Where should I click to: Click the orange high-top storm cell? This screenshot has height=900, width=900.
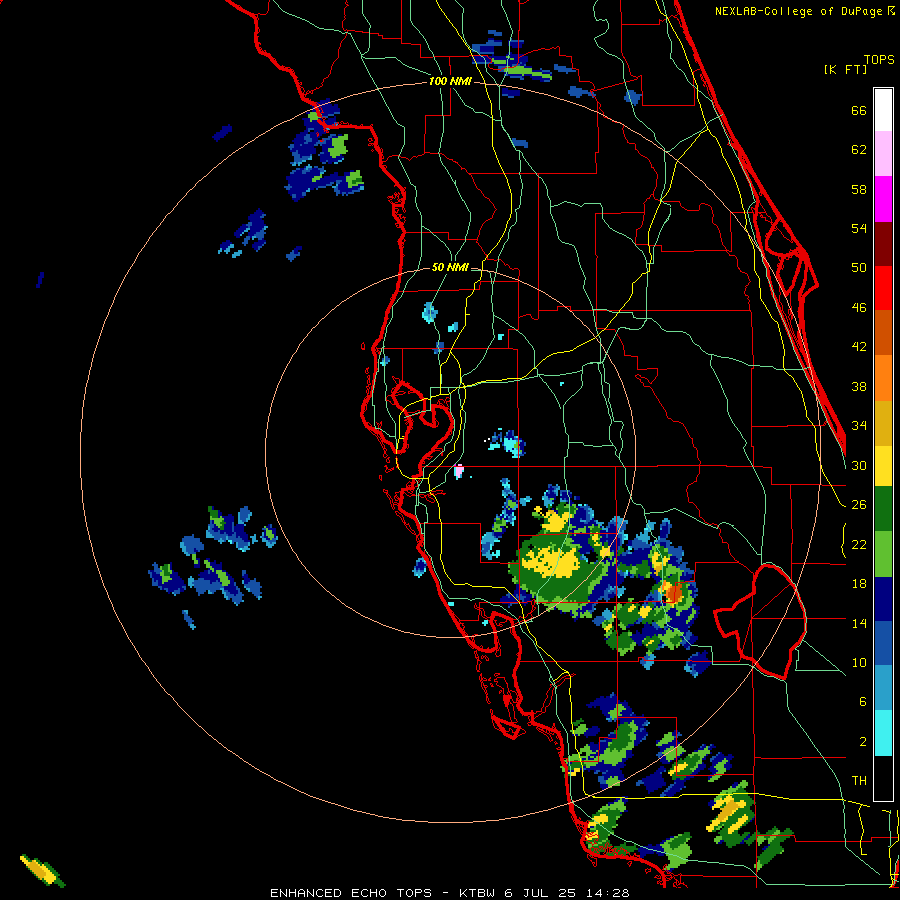point(672,593)
